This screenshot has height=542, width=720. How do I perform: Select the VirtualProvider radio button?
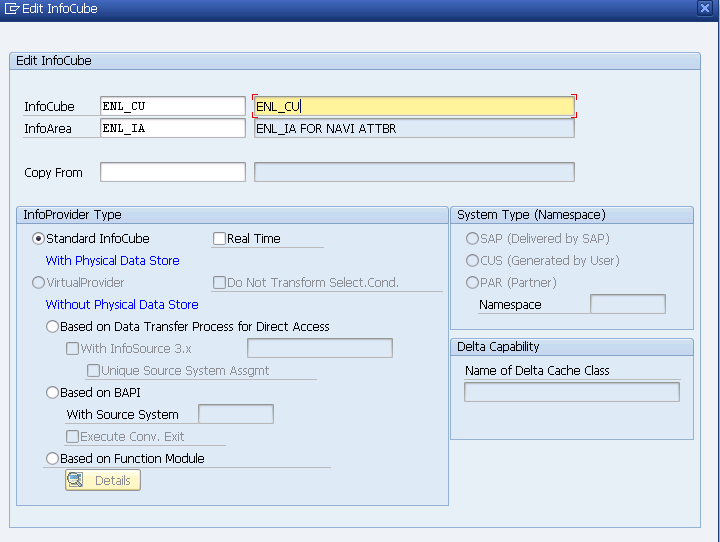38,282
